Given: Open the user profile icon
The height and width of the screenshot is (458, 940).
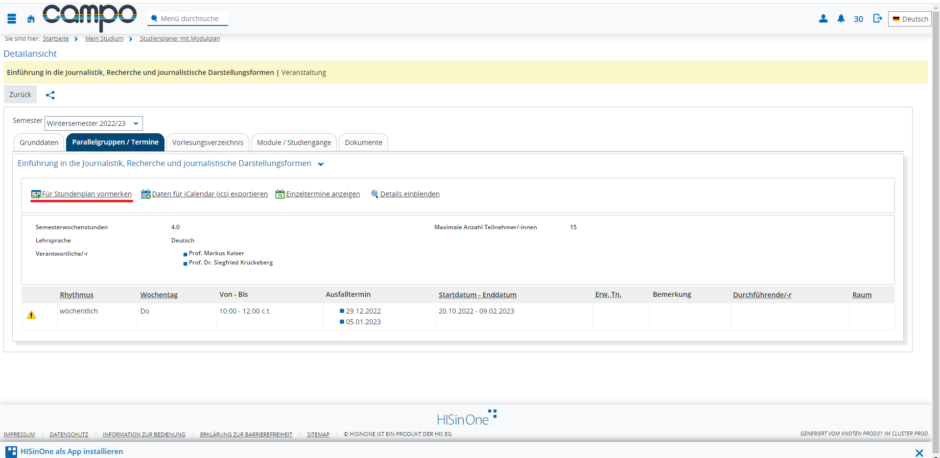Looking at the screenshot, I should pyautogui.click(x=823, y=18).
